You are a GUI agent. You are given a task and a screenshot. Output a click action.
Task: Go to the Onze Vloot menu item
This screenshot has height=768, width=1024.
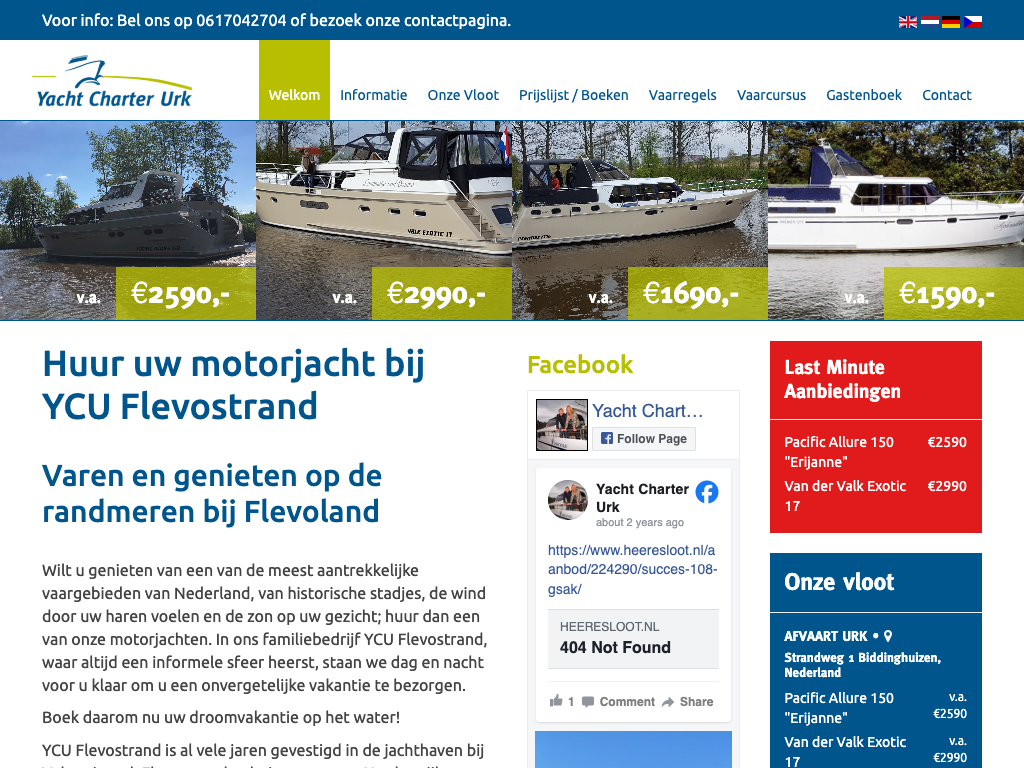(x=463, y=95)
